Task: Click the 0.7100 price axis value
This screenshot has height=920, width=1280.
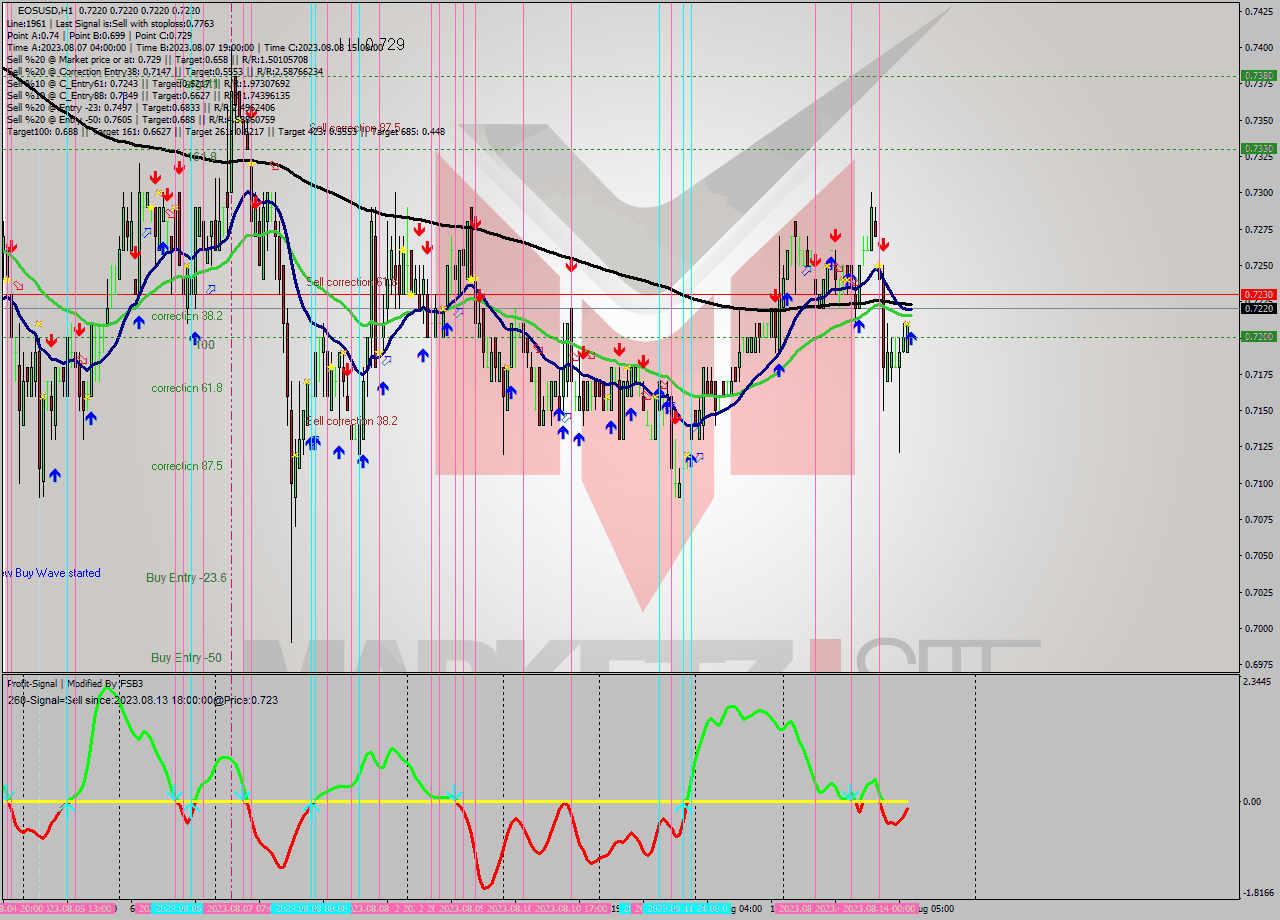Action: coord(1258,483)
